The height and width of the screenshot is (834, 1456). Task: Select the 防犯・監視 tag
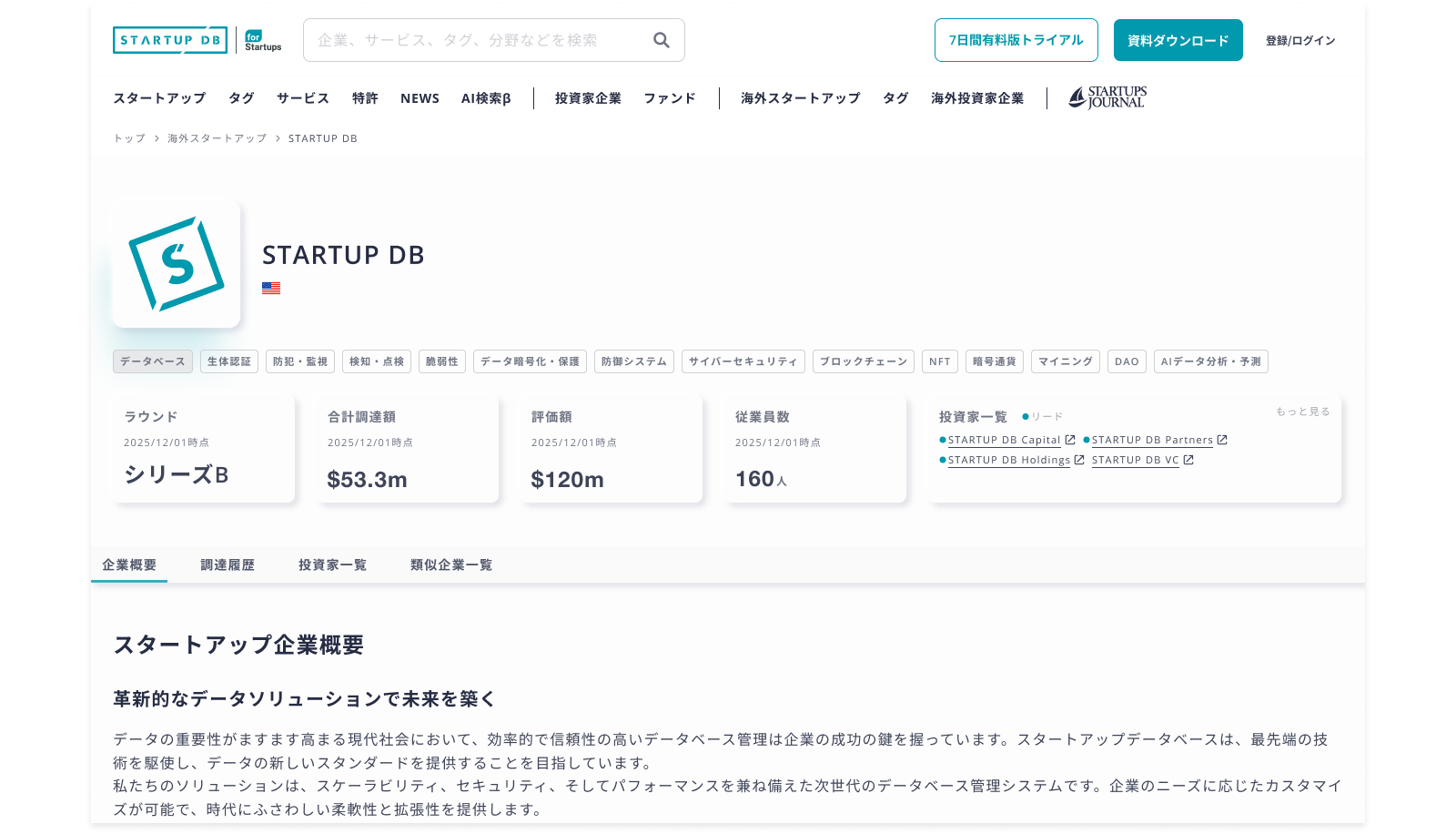tap(300, 361)
